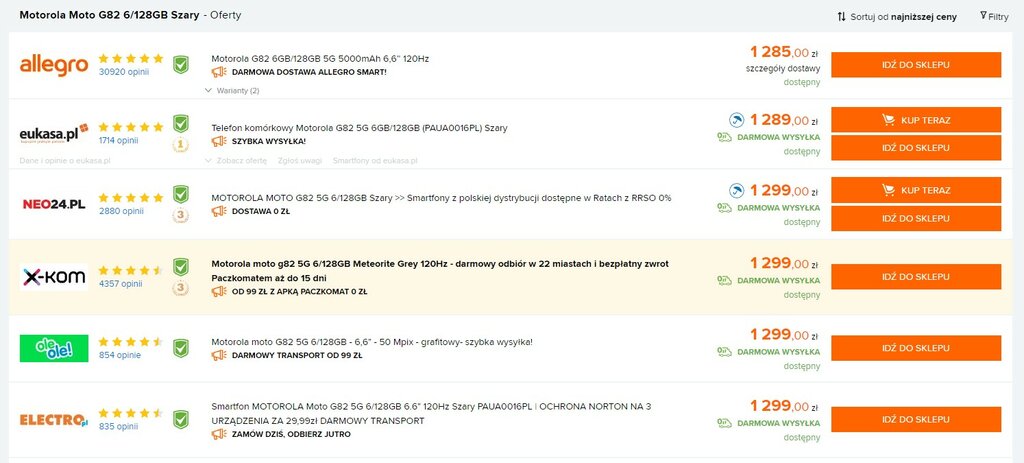Image resolution: width=1024 pixels, height=463 pixels.
Task: Click Kup teraz for the NEO24.PL offer
Action: [916, 190]
